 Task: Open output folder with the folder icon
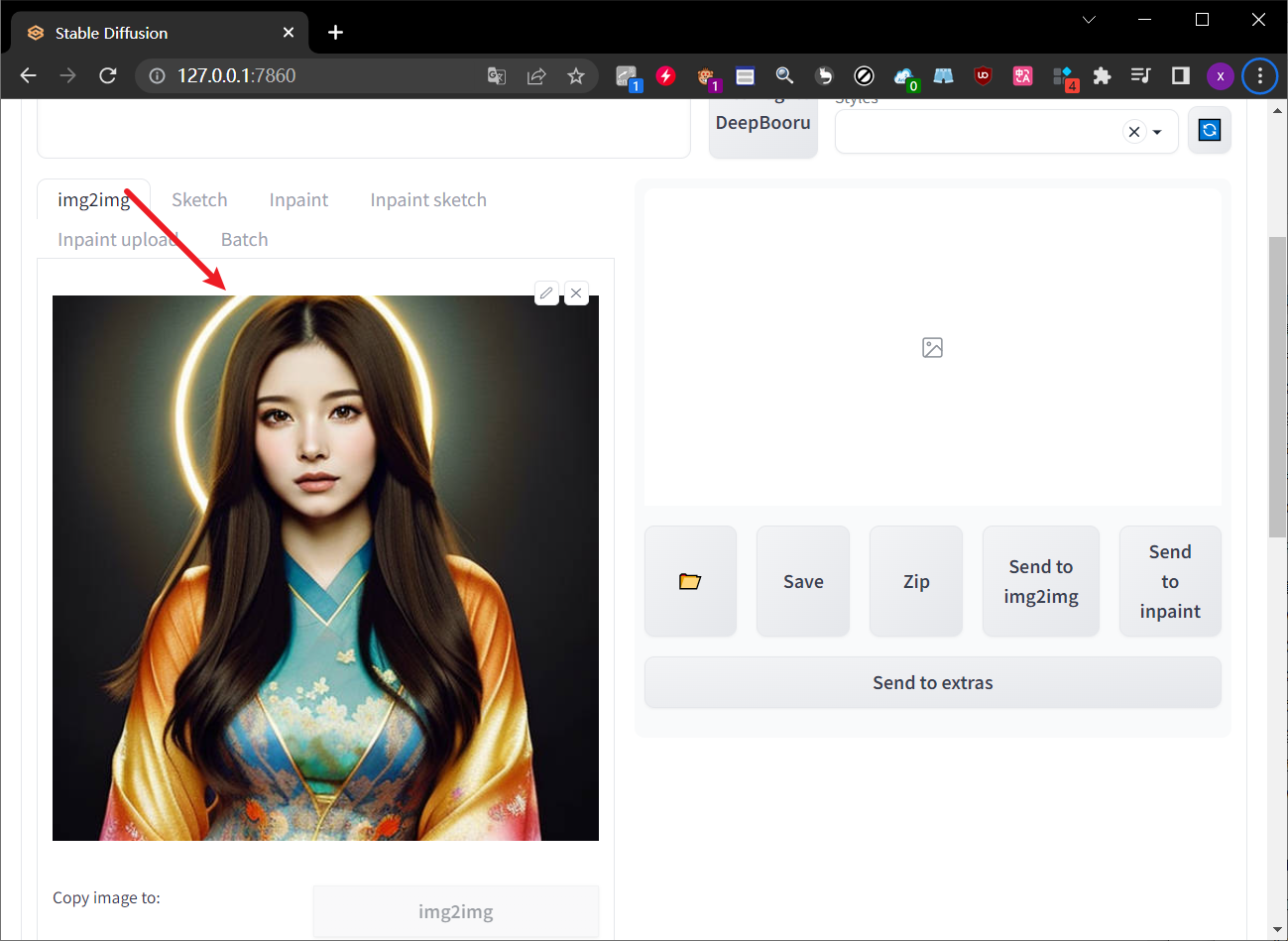tap(690, 581)
